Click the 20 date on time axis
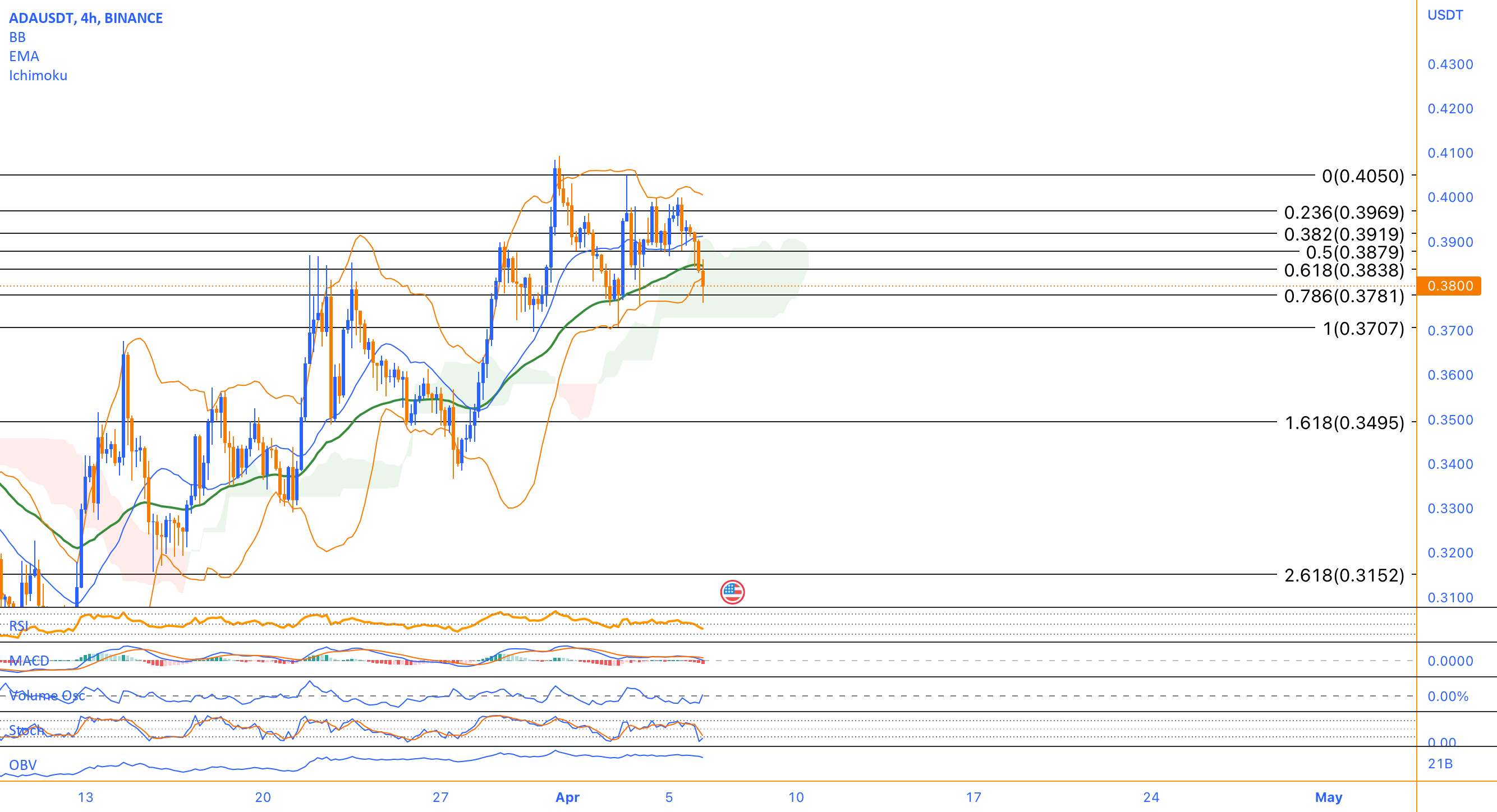Image resolution: width=1497 pixels, height=812 pixels. pos(263,797)
